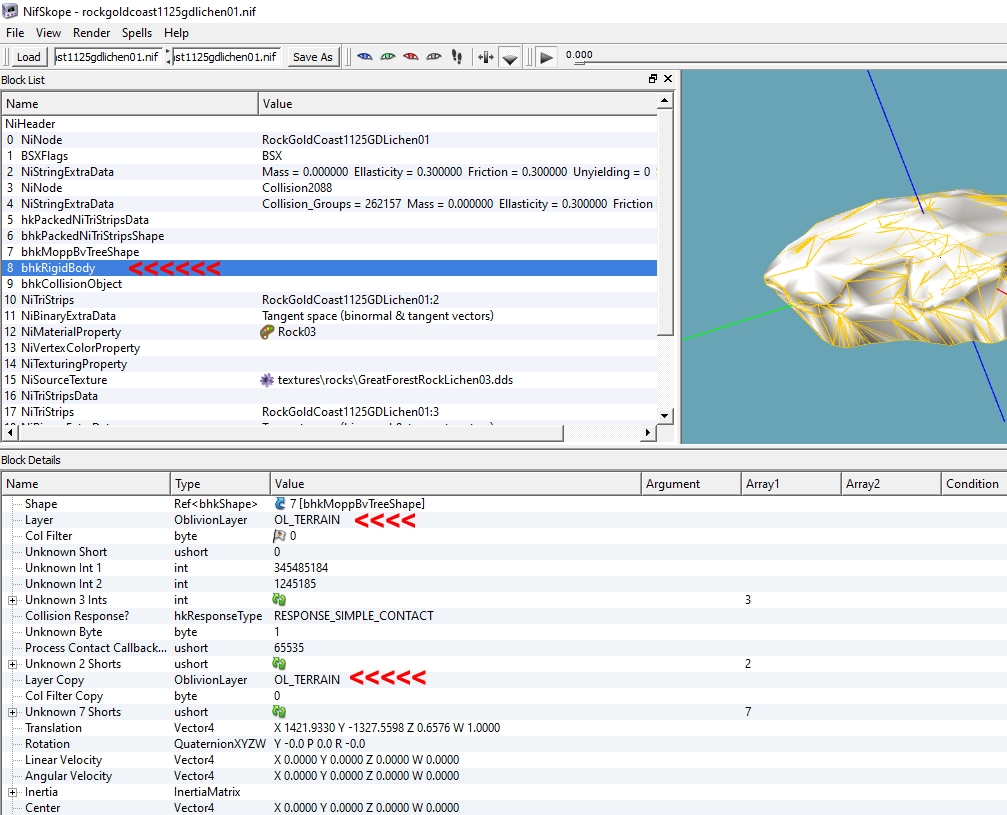This screenshot has height=815, width=1007.
Task: Open the Help menu
Action: [x=176, y=33]
